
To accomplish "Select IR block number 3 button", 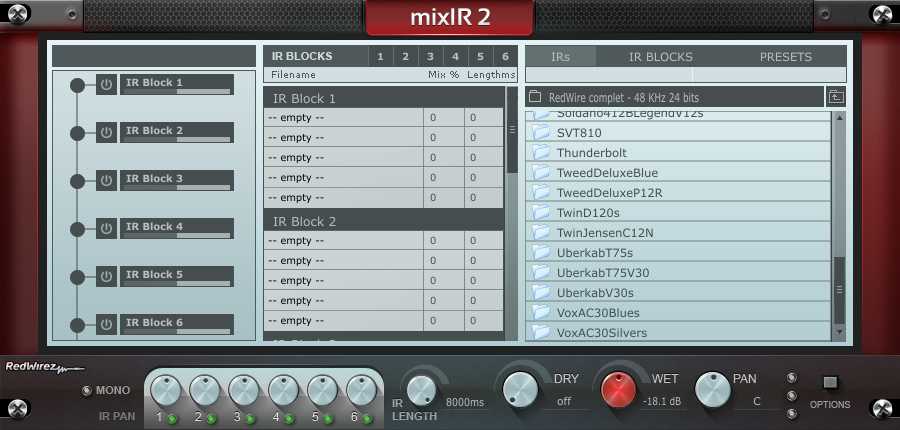I will (430, 57).
